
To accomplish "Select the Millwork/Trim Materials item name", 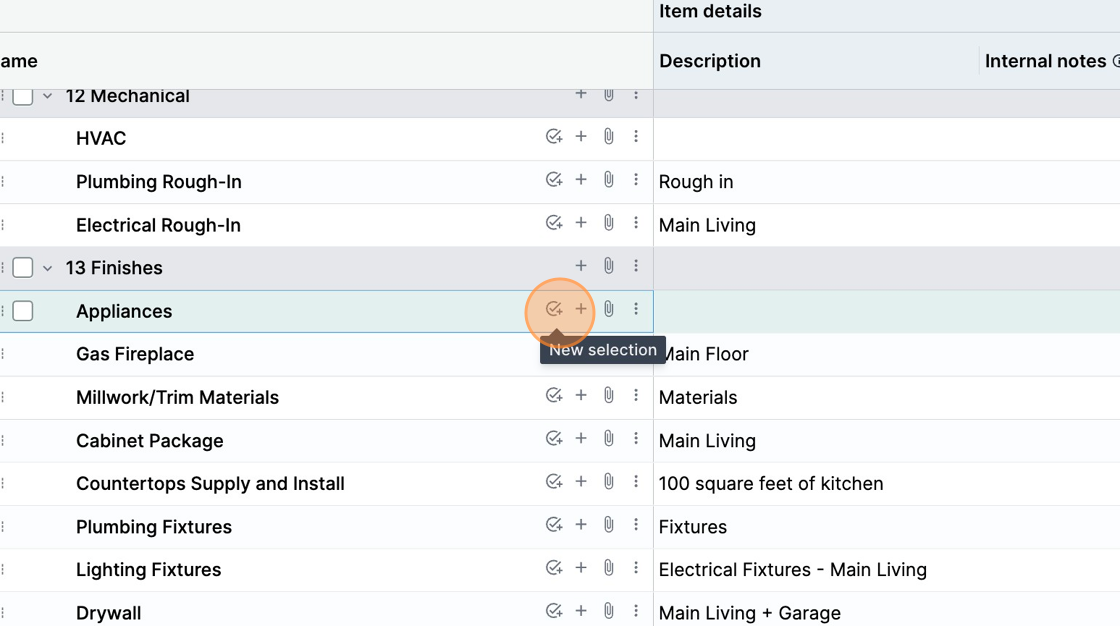I will 177,397.
